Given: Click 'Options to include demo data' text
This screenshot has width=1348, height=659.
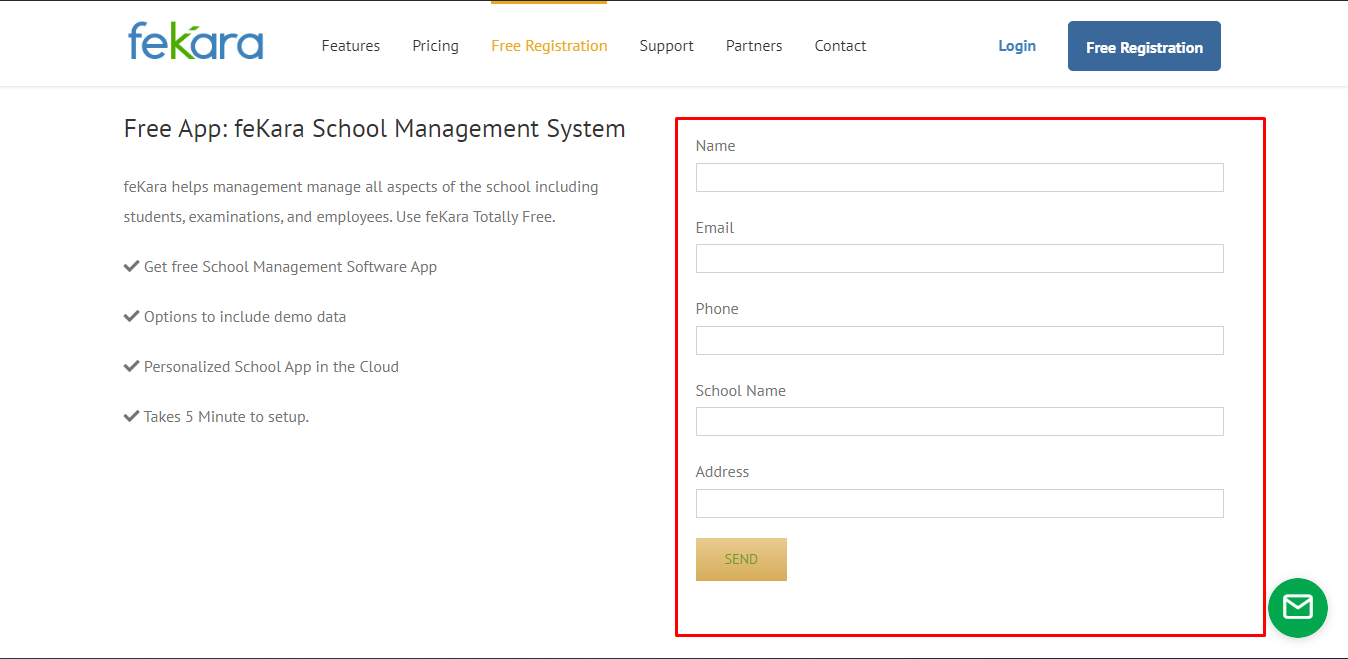Looking at the screenshot, I should [245, 317].
